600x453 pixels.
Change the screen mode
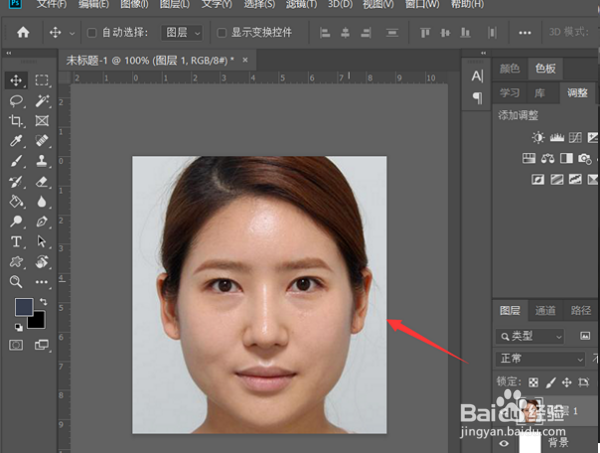(x=42, y=345)
